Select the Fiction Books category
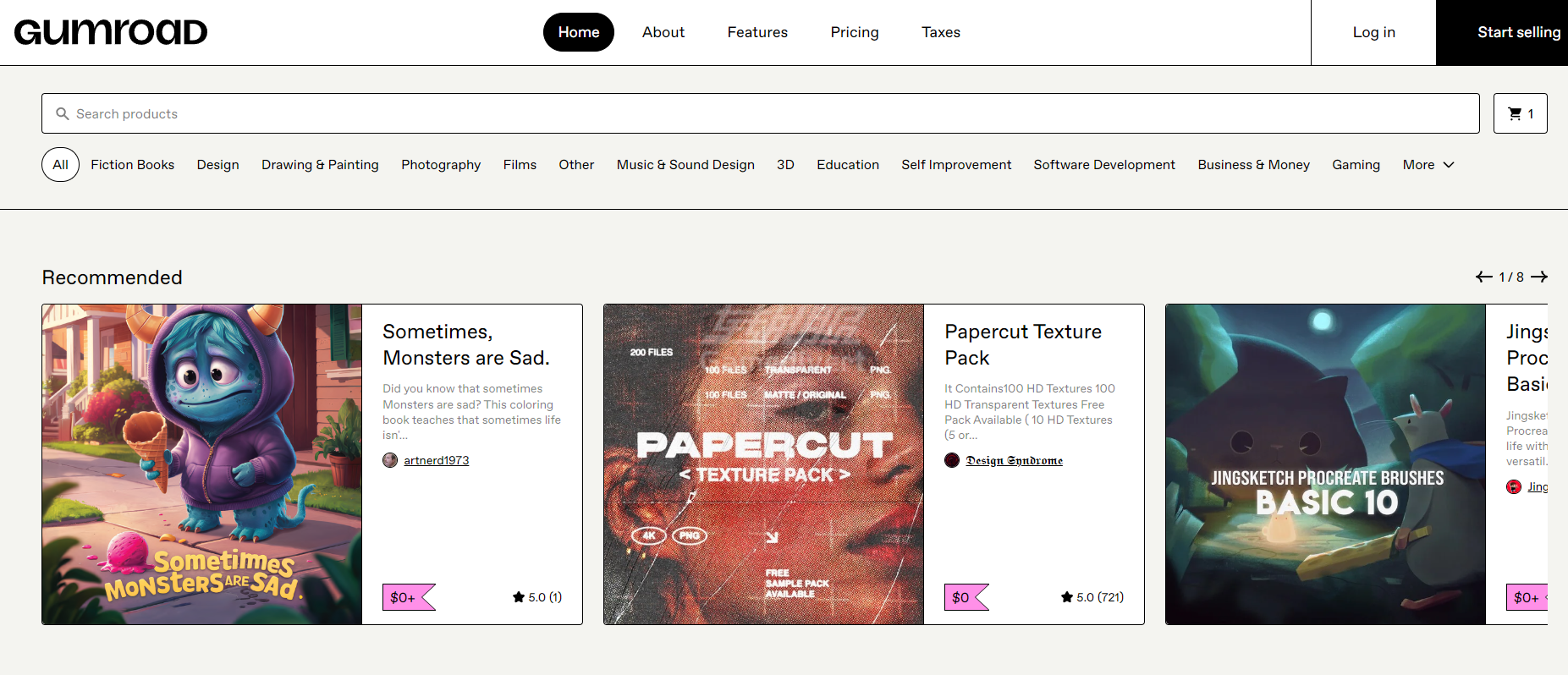This screenshot has width=1568, height=675. 133,165
